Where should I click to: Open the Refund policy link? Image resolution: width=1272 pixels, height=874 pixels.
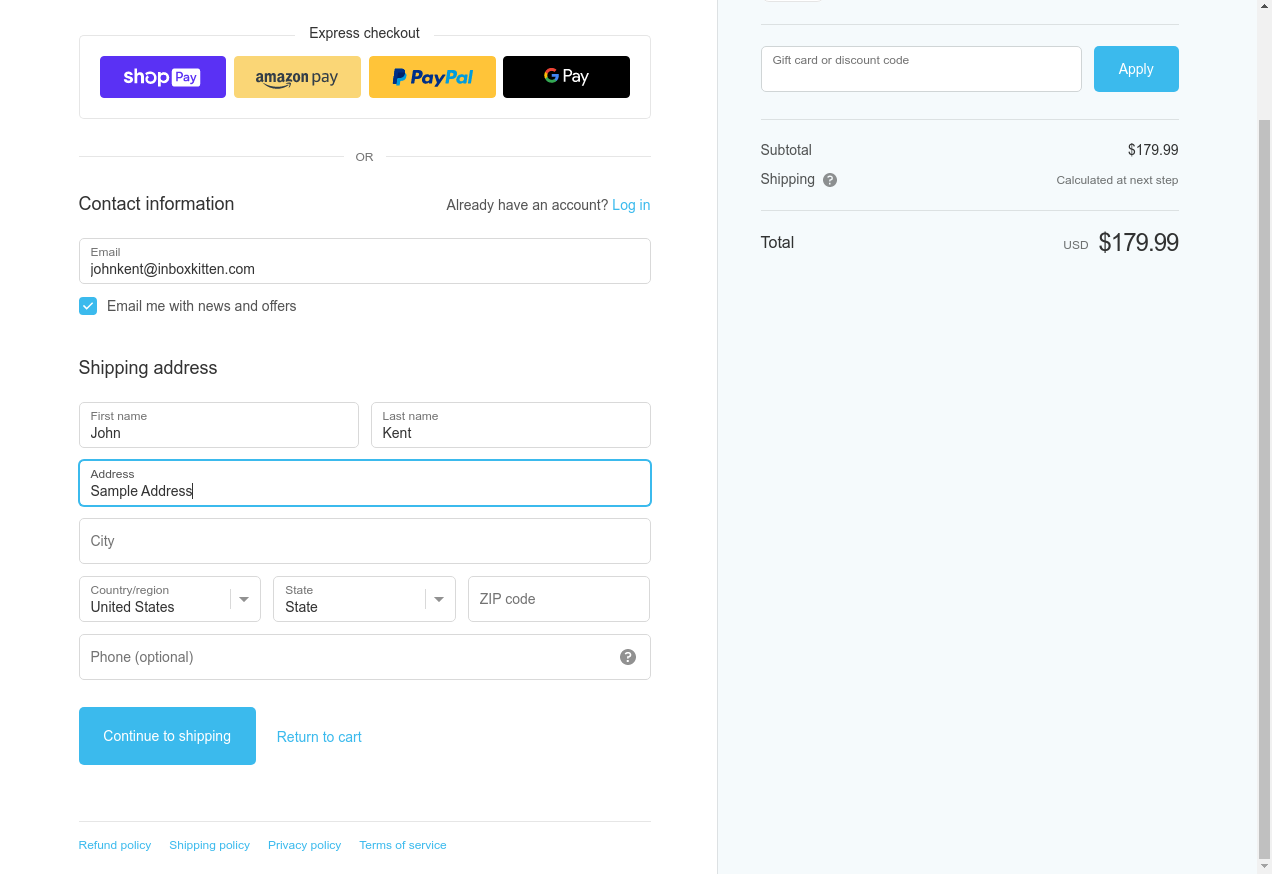tap(115, 845)
